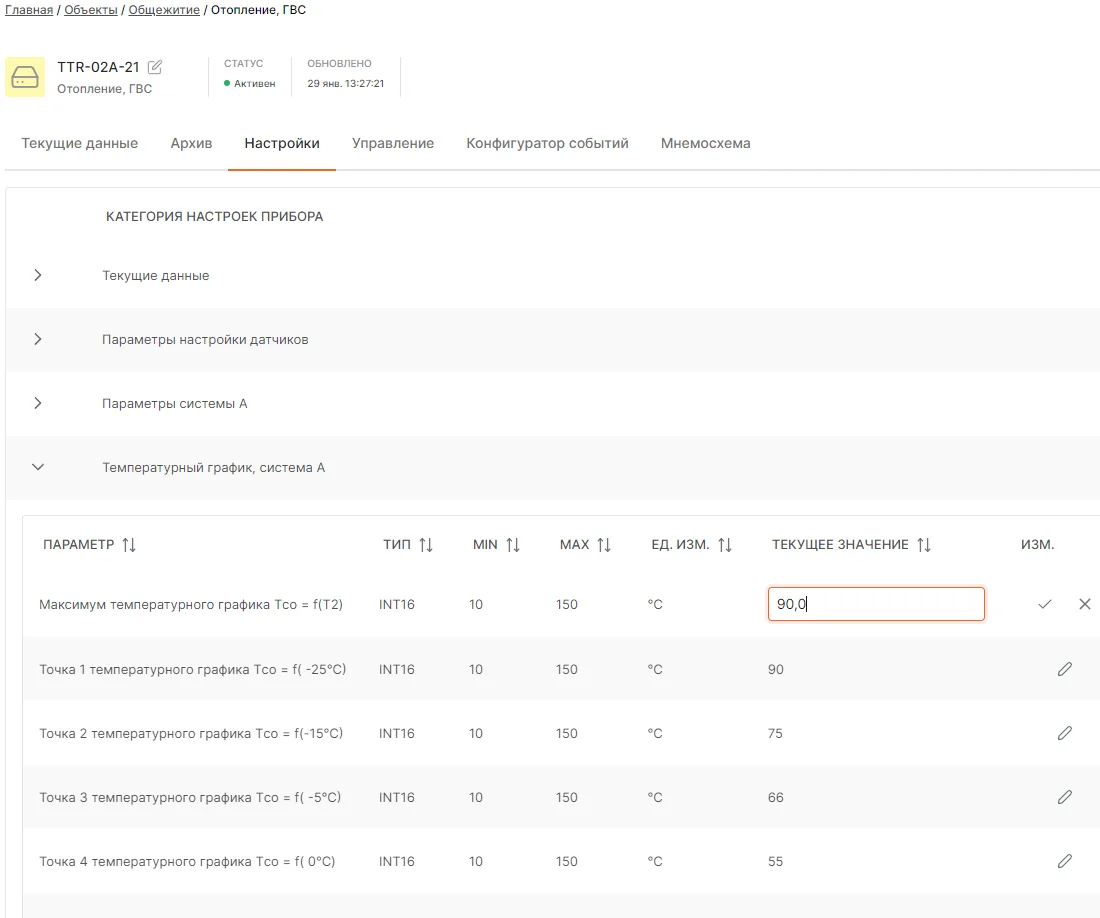The height and width of the screenshot is (918, 1100).
Task: Go to Конфигуратор событий tab
Action: pyautogui.click(x=547, y=143)
